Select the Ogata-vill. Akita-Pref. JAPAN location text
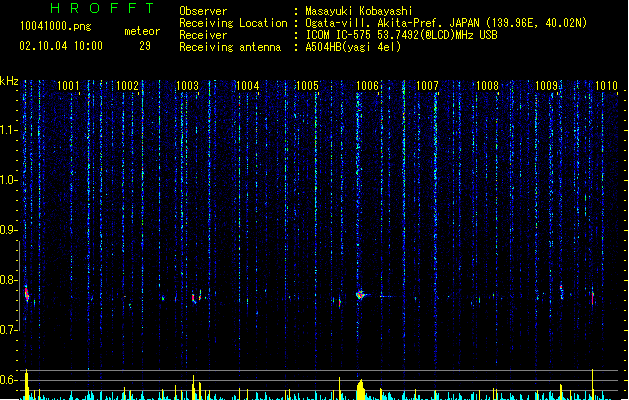 [x=446, y=23]
